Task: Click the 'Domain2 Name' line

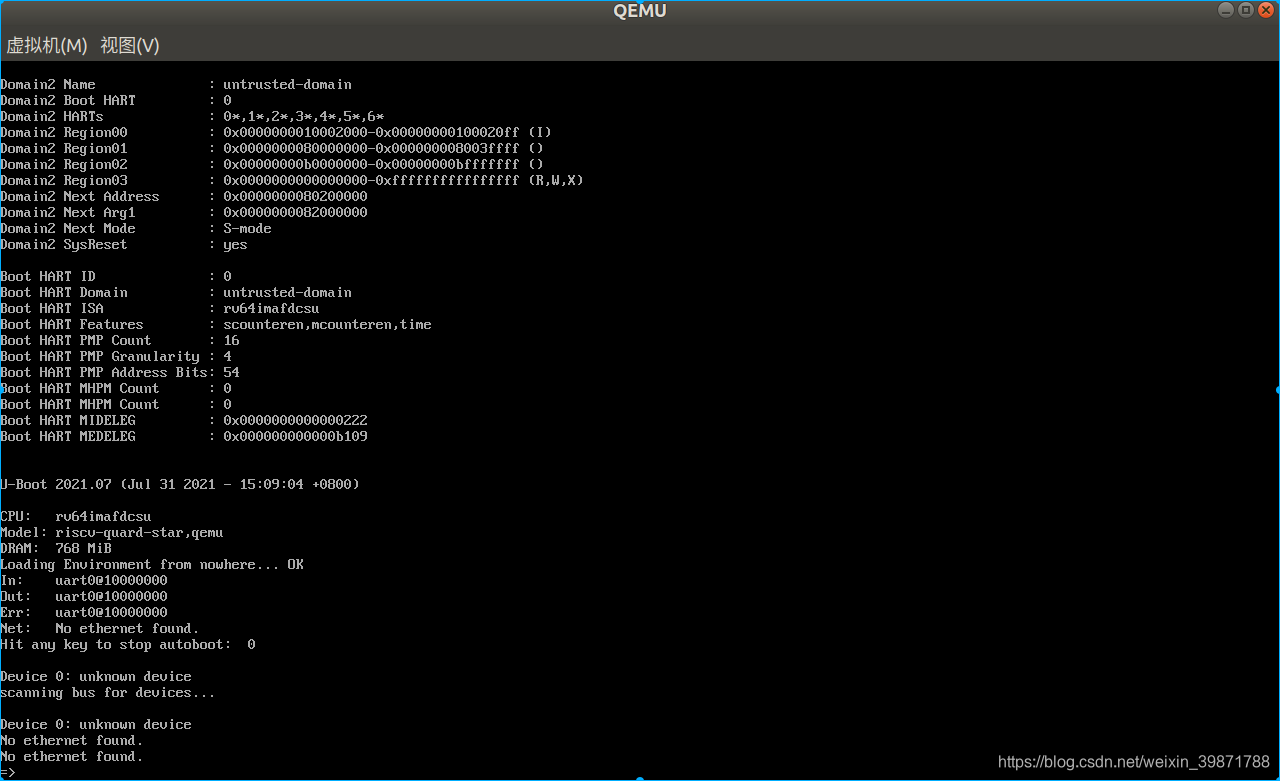Action: click(176, 84)
